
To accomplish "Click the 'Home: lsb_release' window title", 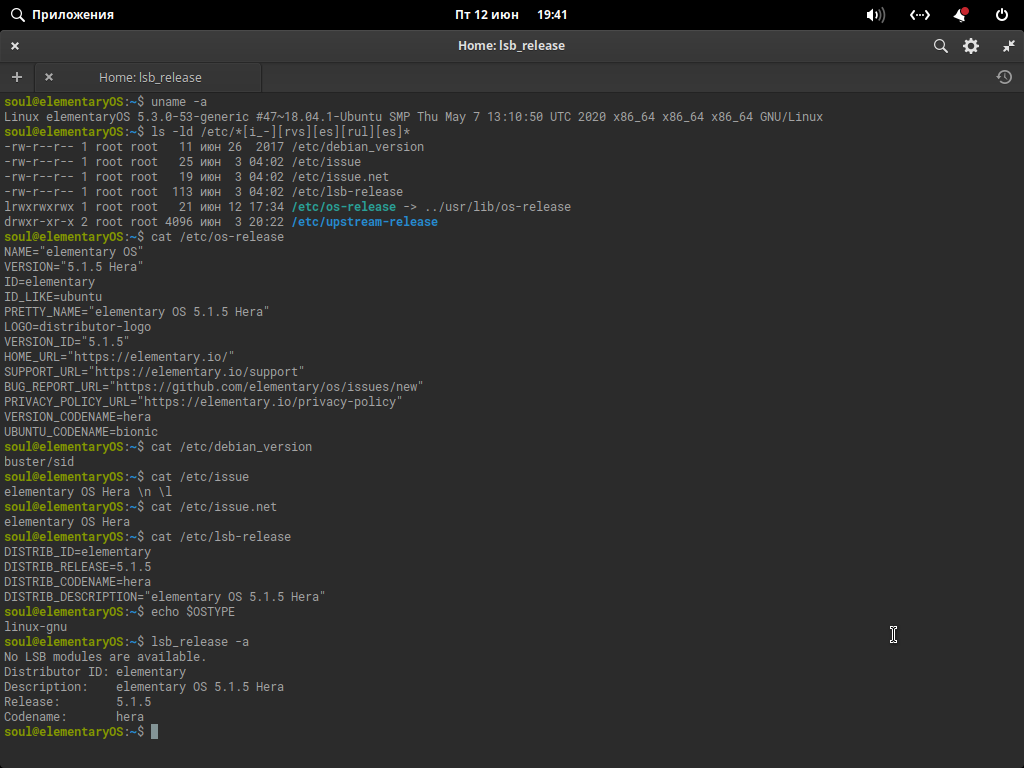I will pos(511,46).
